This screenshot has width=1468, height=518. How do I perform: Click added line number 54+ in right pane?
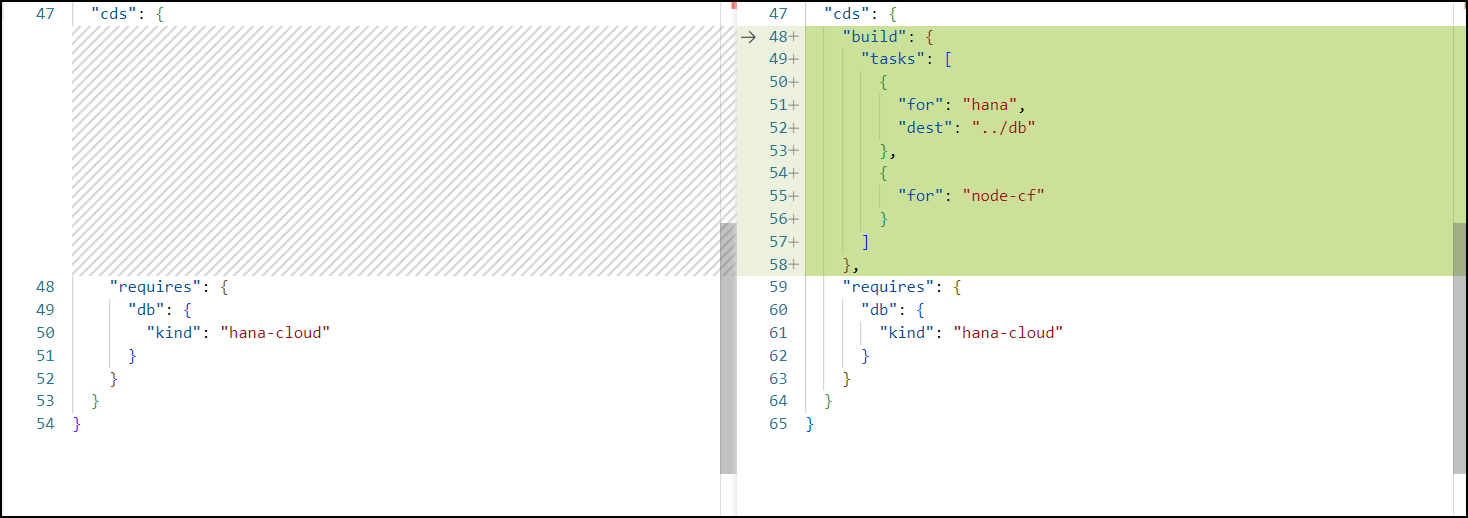[x=783, y=173]
